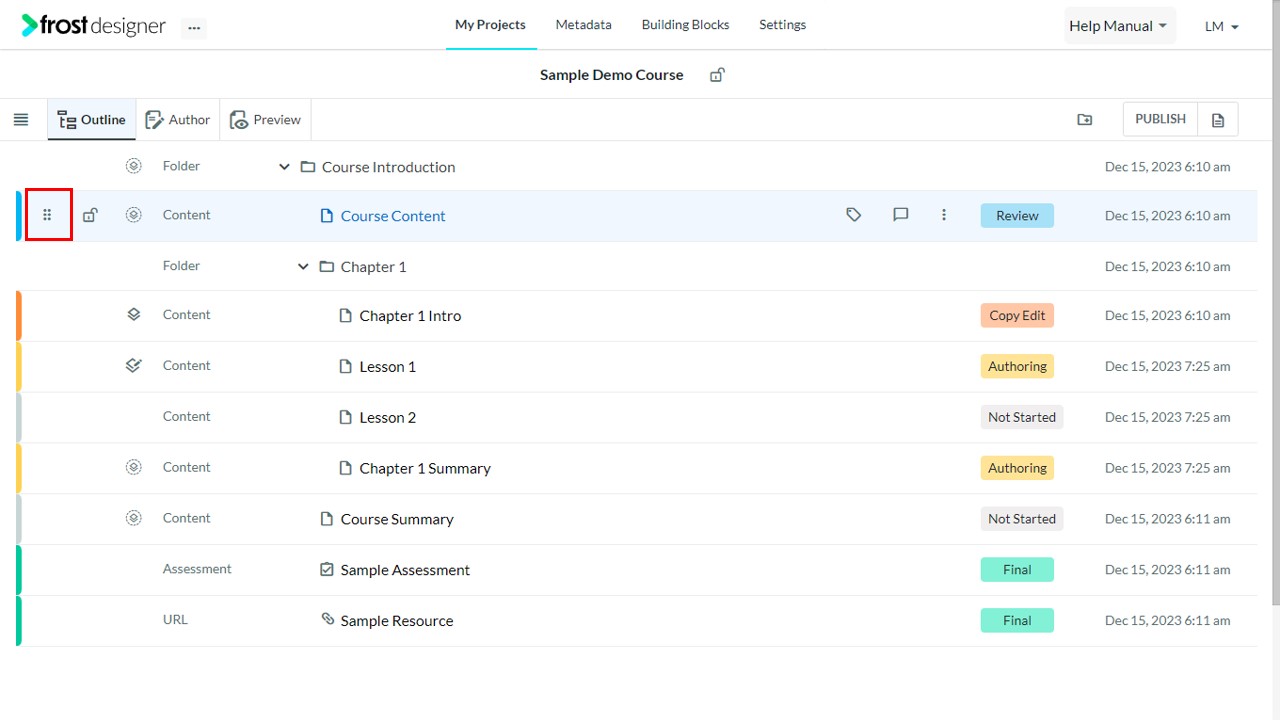Open the Building Blocks tab
The height and width of the screenshot is (720, 1280).
click(686, 25)
